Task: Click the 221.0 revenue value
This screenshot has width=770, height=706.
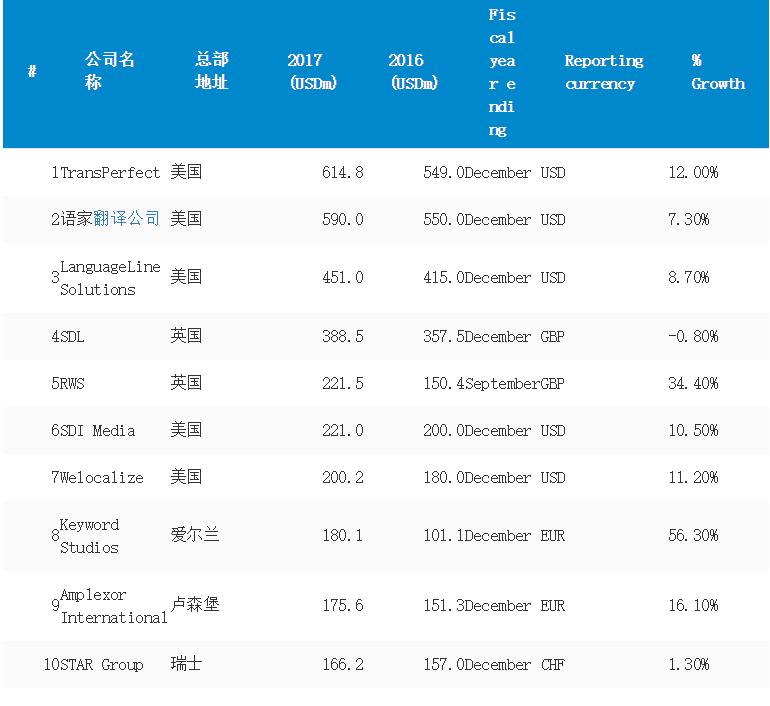Action: click(x=343, y=430)
